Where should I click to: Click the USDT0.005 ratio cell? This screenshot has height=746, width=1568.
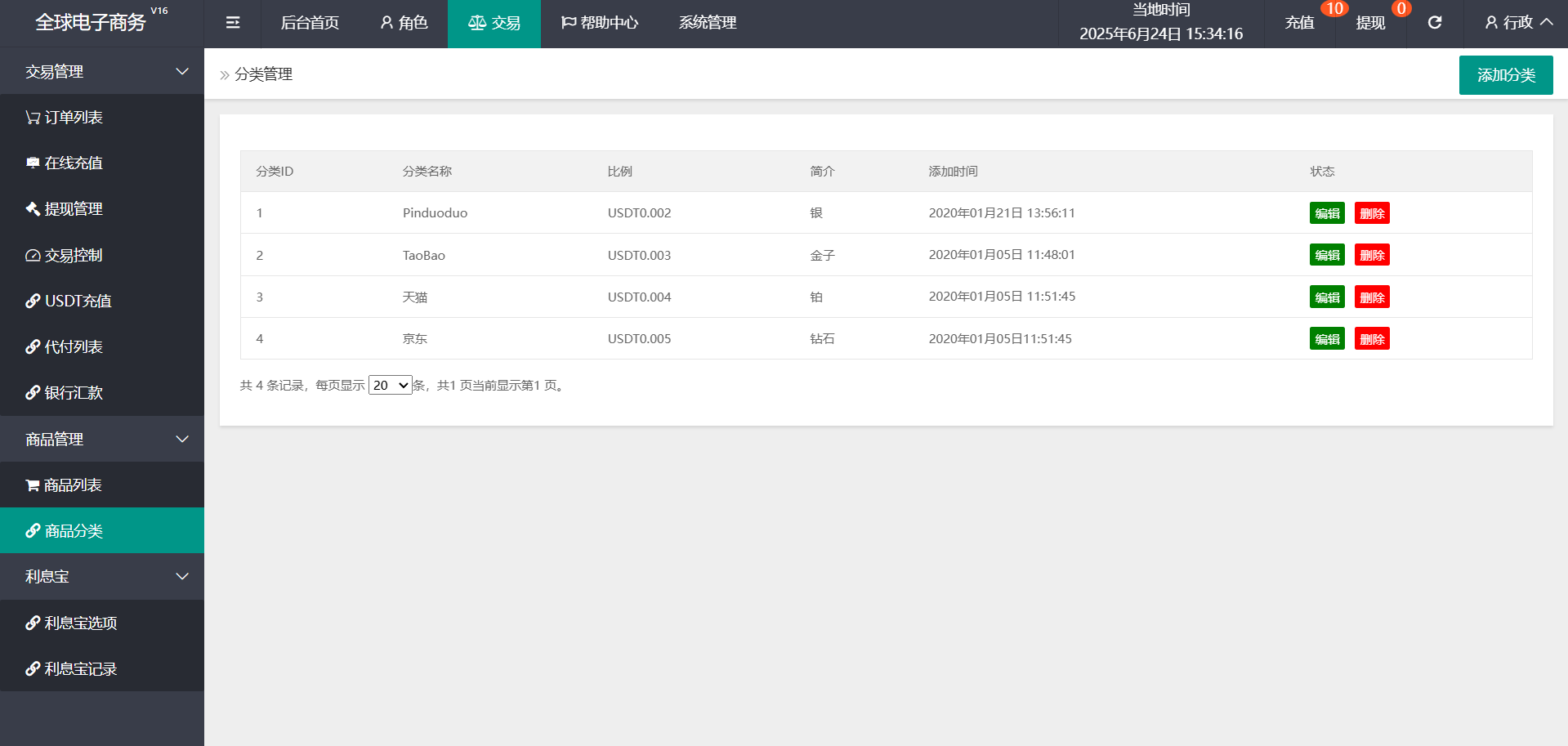coord(640,339)
